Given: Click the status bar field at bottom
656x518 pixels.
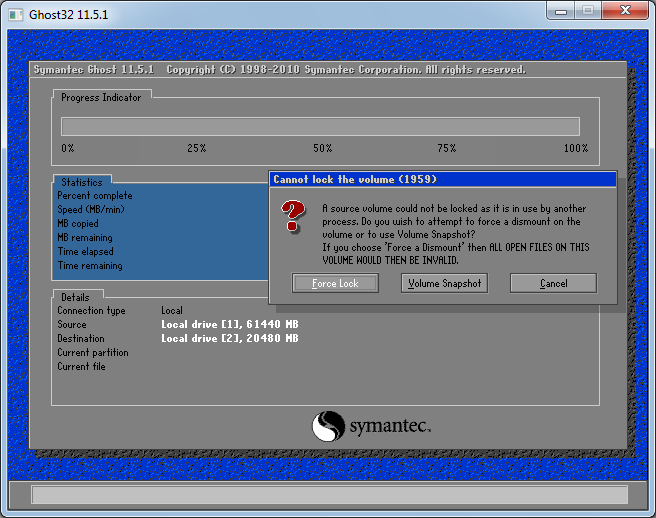Looking at the screenshot, I should [x=330, y=495].
